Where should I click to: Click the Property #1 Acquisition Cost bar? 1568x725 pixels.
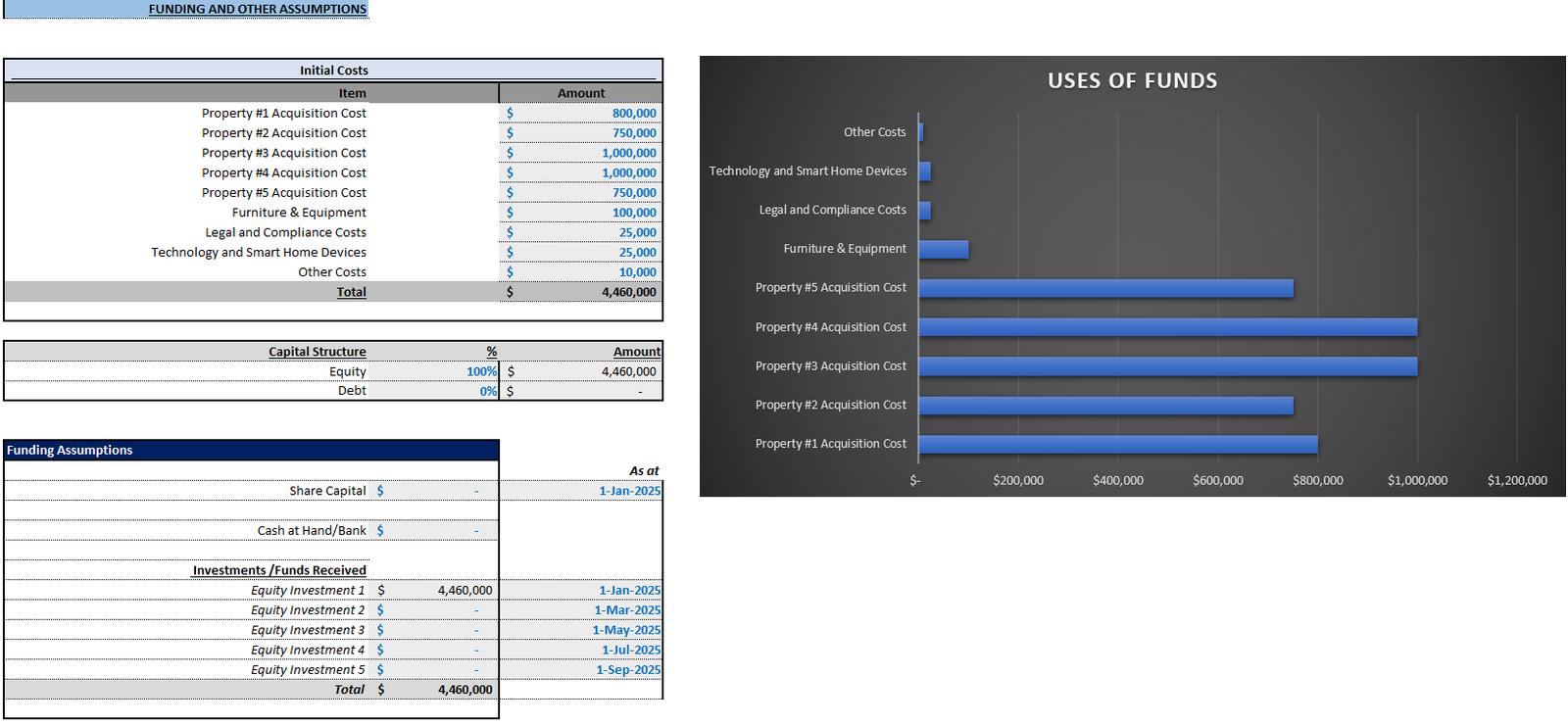coord(1118,445)
